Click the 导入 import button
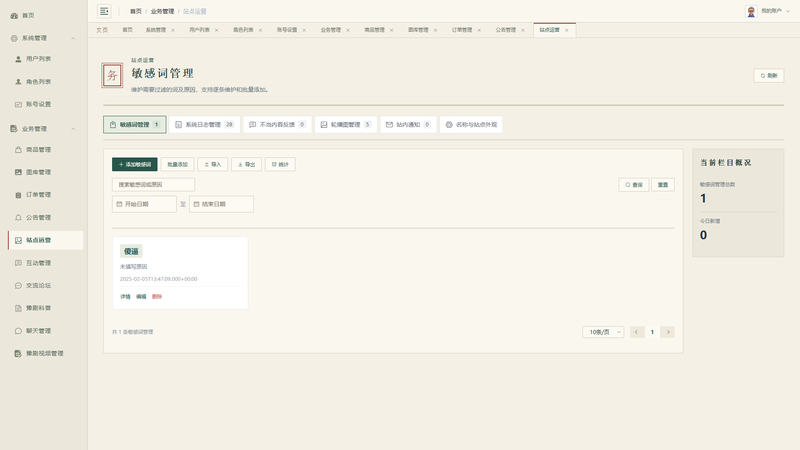Viewport: 800px width, 450px height. (213, 164)
